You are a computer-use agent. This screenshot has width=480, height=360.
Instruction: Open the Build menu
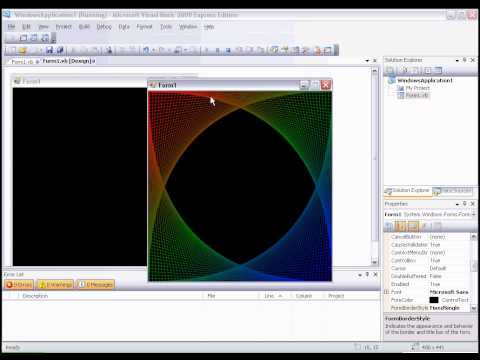84,27
